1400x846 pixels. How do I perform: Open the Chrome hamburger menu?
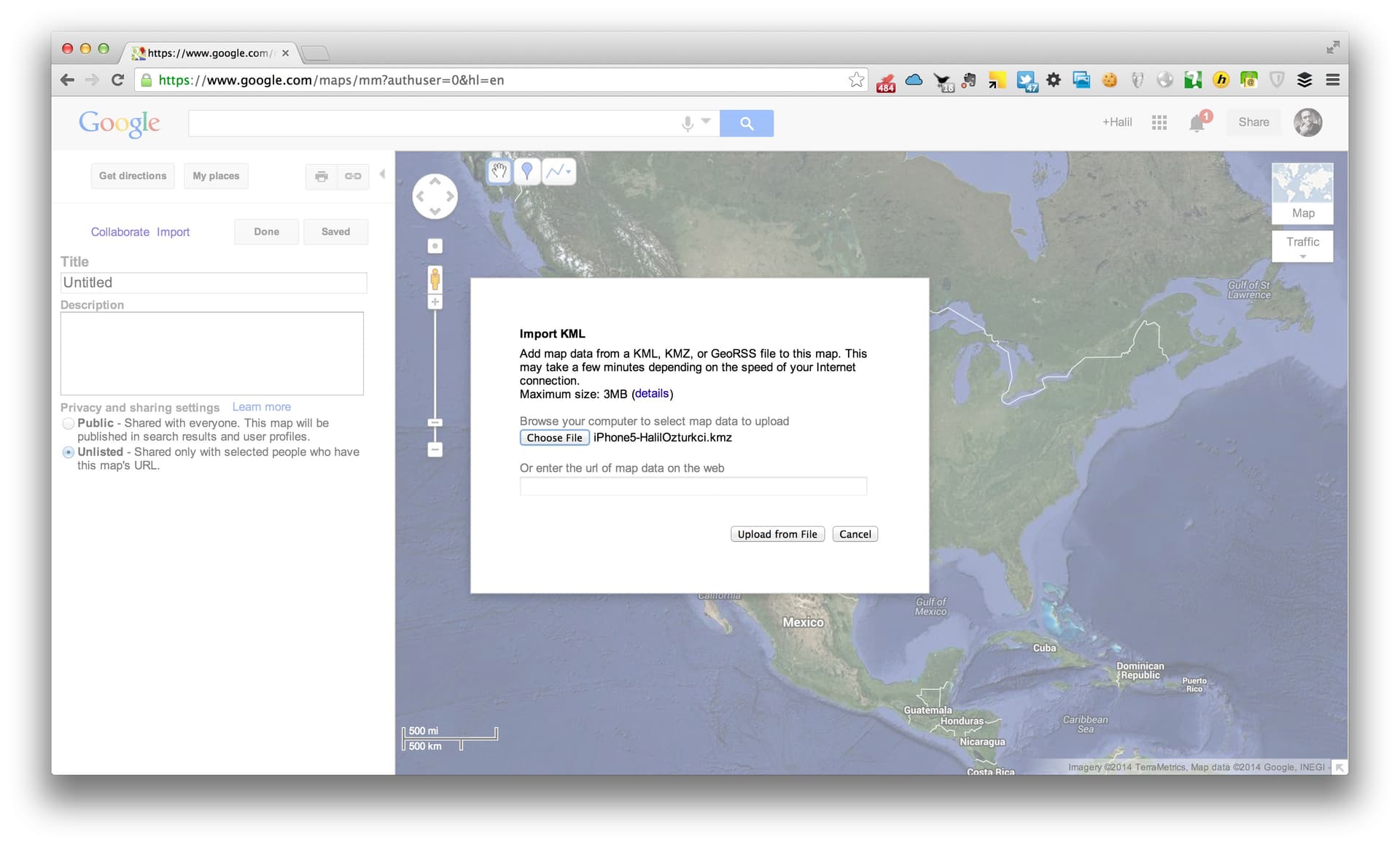point(1333,80)
